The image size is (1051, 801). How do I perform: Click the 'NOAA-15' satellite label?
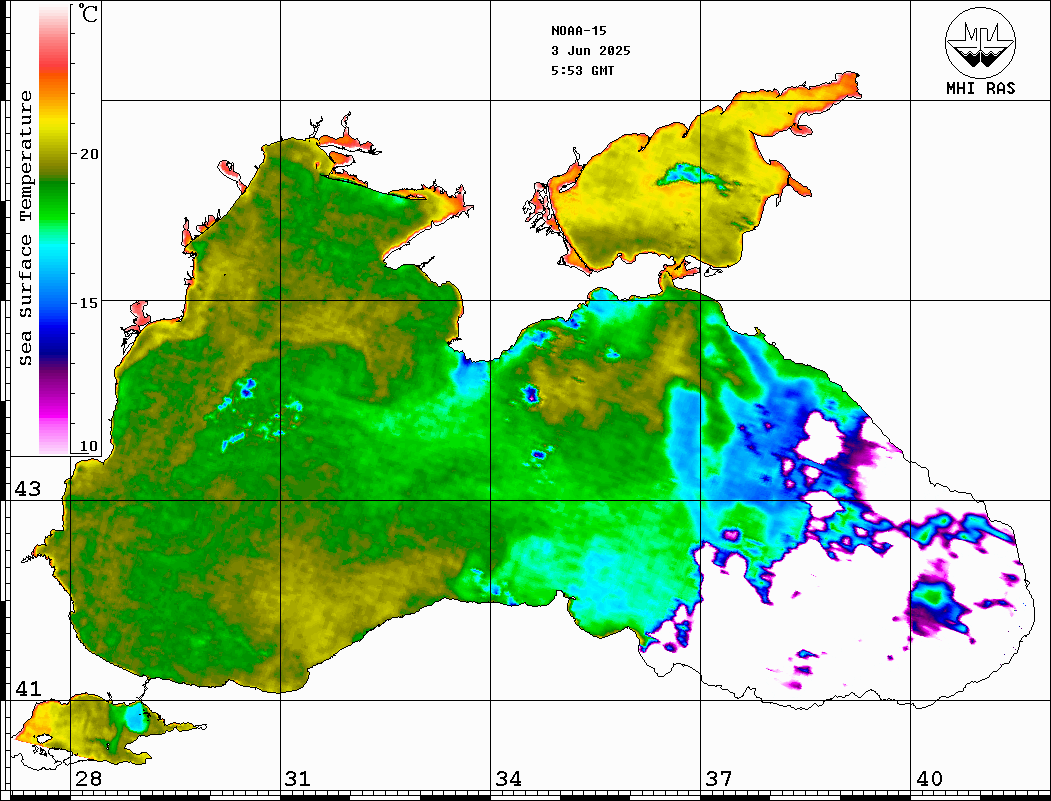pyautogui.click(x=578, y=31)
